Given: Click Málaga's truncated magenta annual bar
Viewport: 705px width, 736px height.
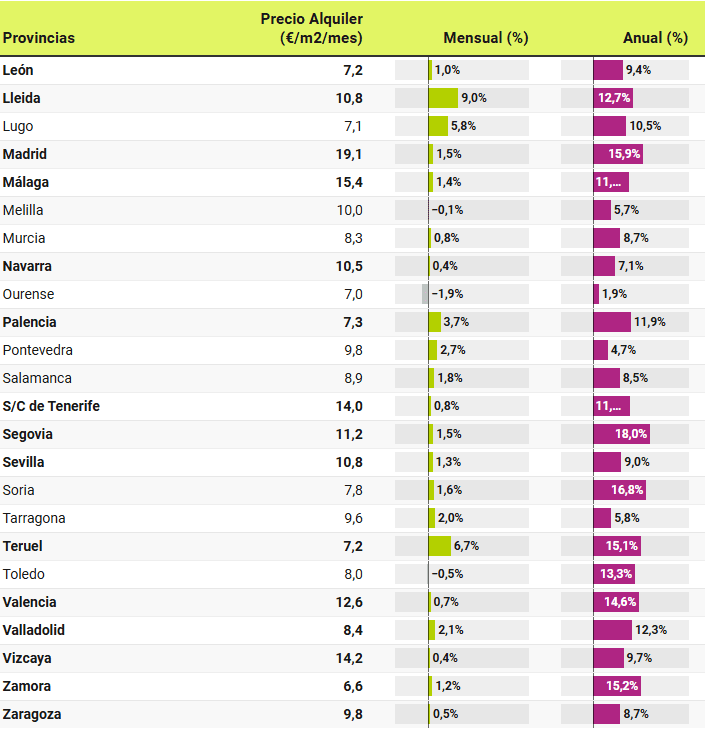Looking at the screenshot, I should tap(611, 182).
